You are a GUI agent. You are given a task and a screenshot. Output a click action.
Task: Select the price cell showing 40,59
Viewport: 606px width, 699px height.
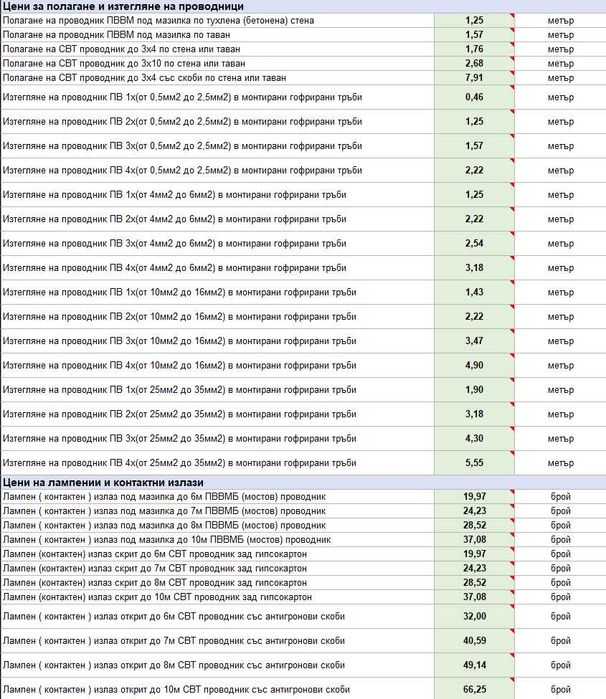point(474,641)
